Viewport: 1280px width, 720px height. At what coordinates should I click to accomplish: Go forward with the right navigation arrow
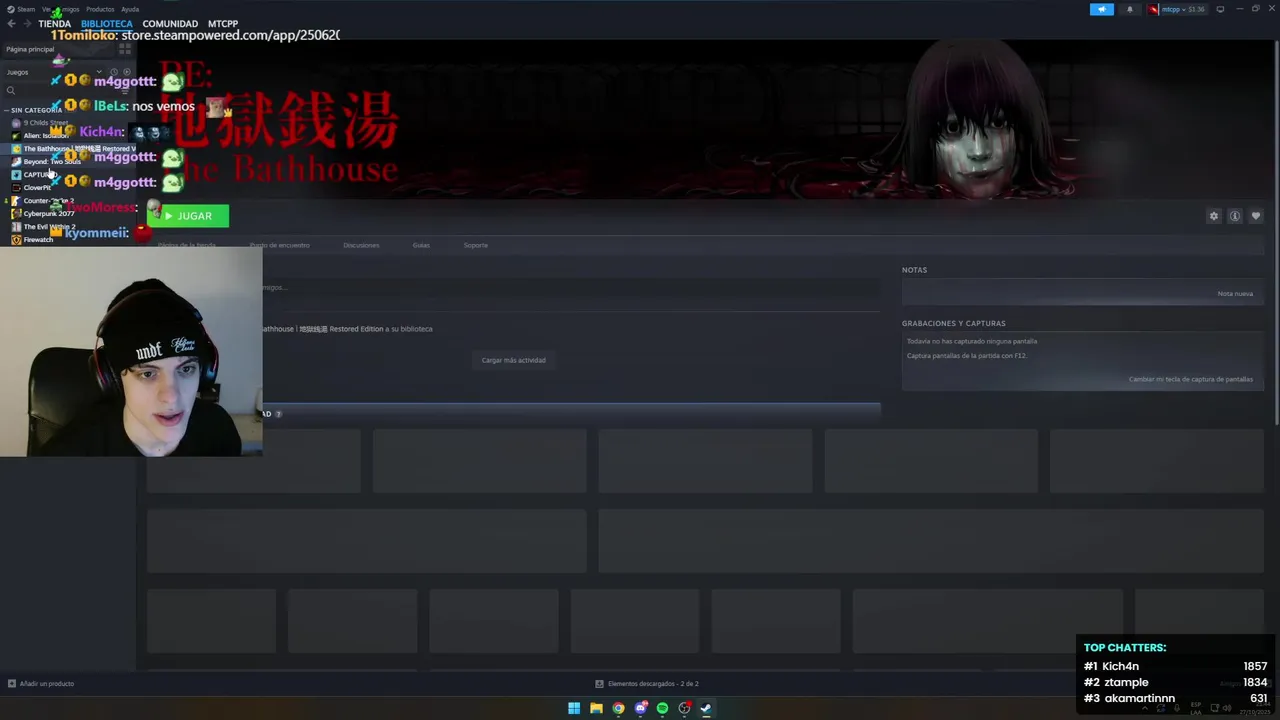(x=26, y=24)
